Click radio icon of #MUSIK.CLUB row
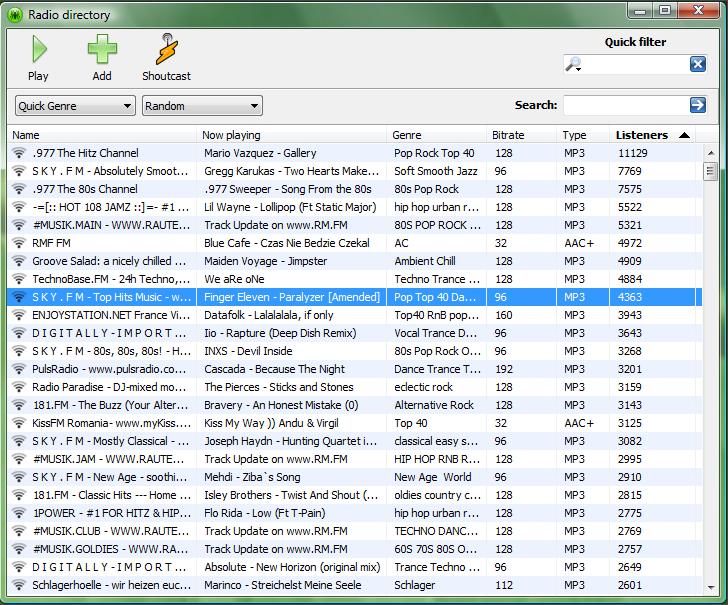This screenshot has width=728, height=605. point(19,531)
